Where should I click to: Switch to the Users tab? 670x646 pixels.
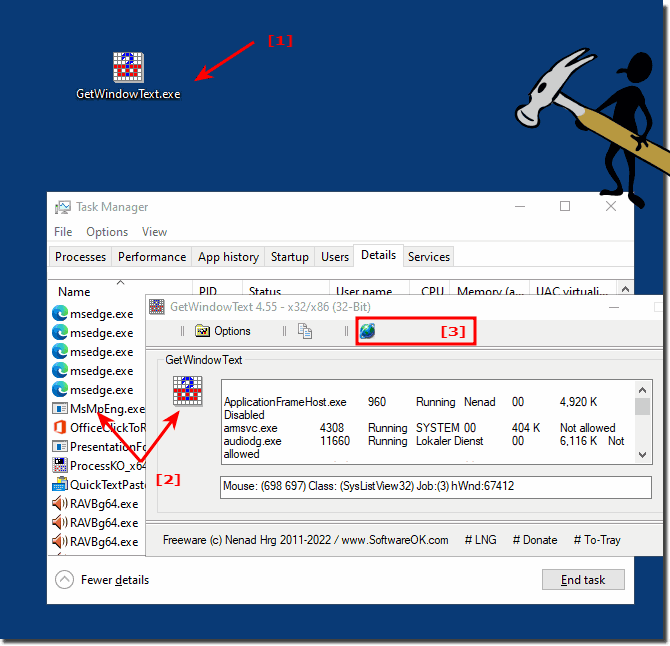[335, 257]
